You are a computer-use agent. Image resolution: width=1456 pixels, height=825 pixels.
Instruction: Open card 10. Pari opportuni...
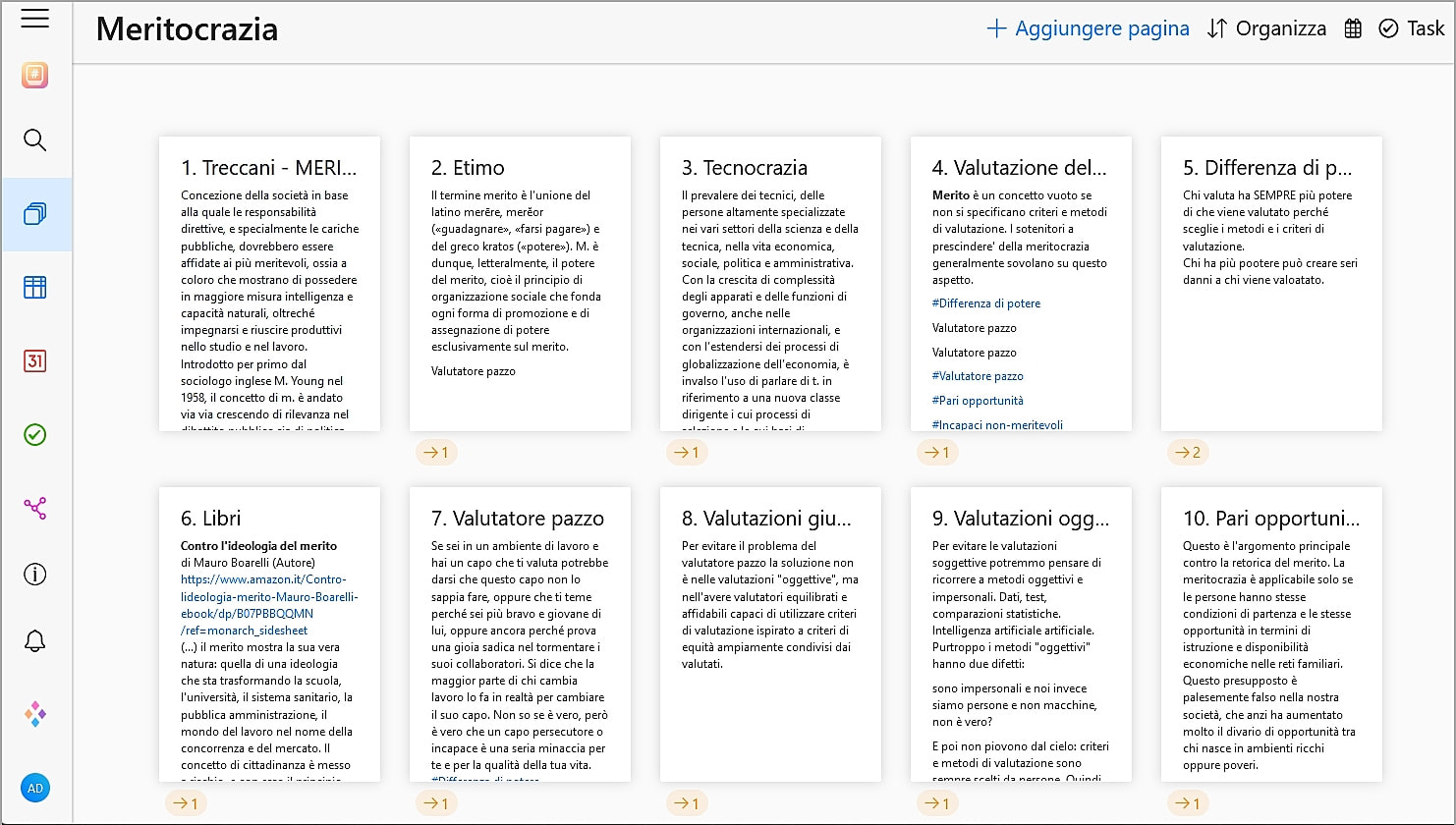coord(1271,634)
